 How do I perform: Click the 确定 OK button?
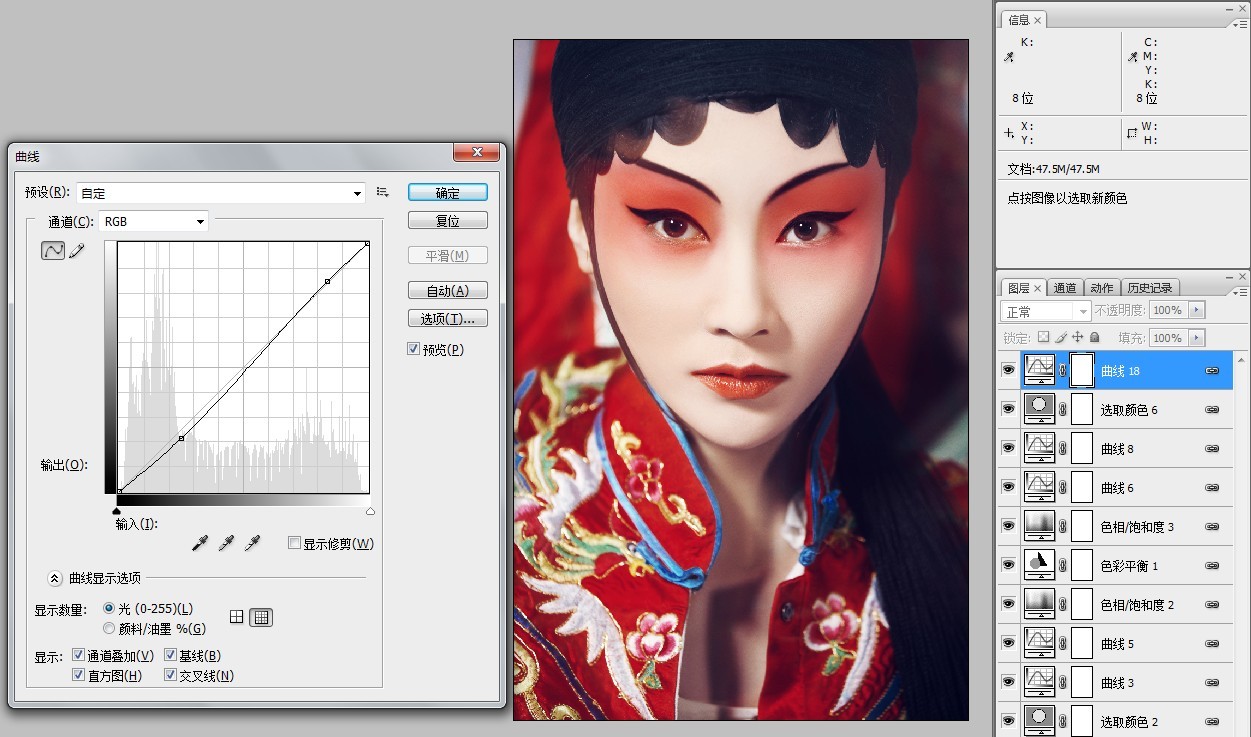point(448,193)
